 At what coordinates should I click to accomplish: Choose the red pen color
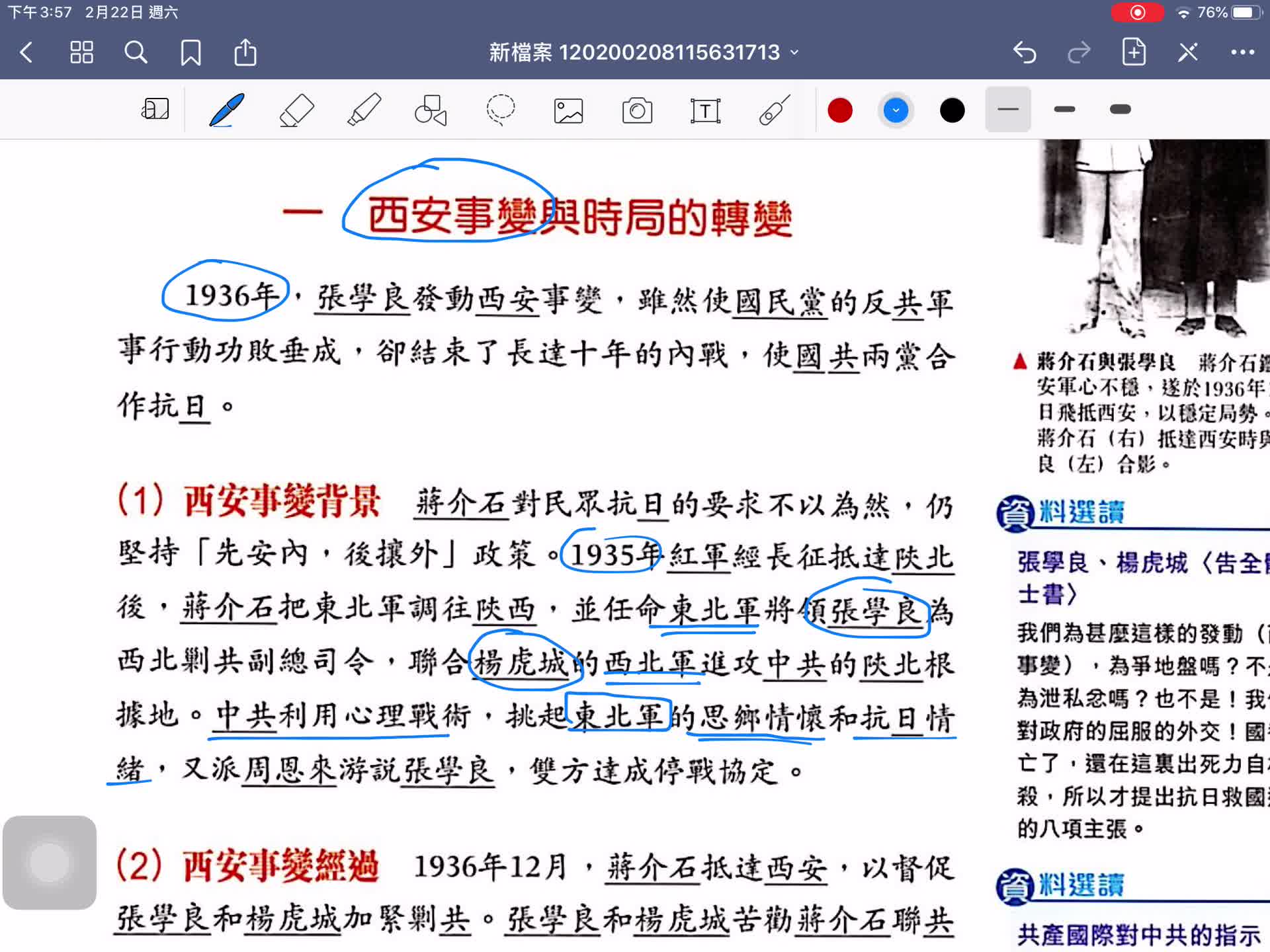coord(840,110)
